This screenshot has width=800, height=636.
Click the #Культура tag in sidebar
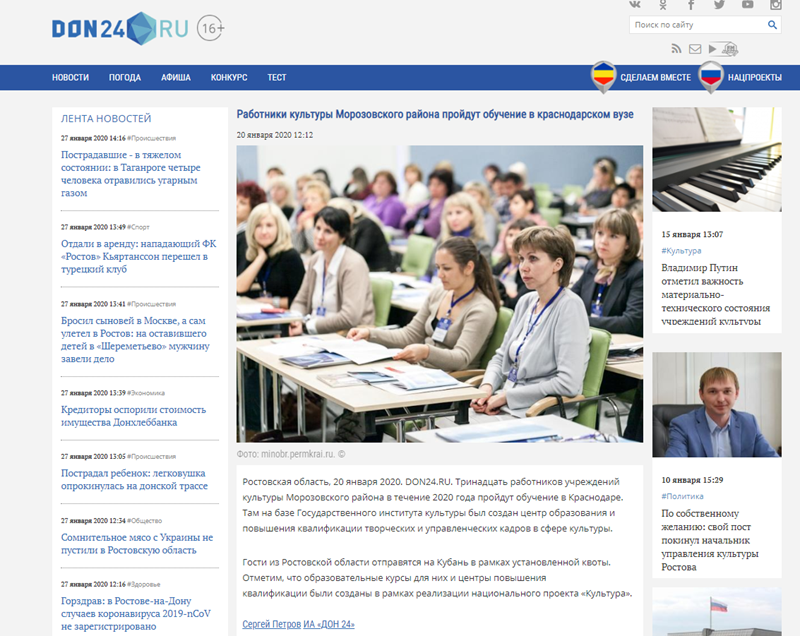pos(681,251)
